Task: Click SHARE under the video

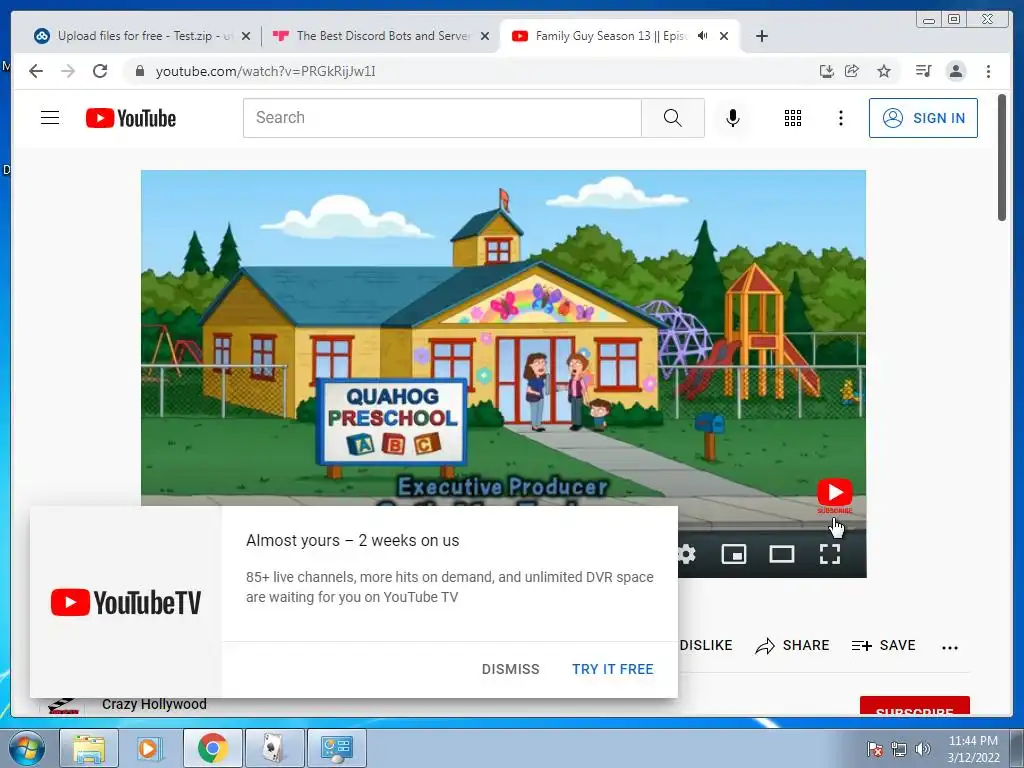Action: coord(792,645)
